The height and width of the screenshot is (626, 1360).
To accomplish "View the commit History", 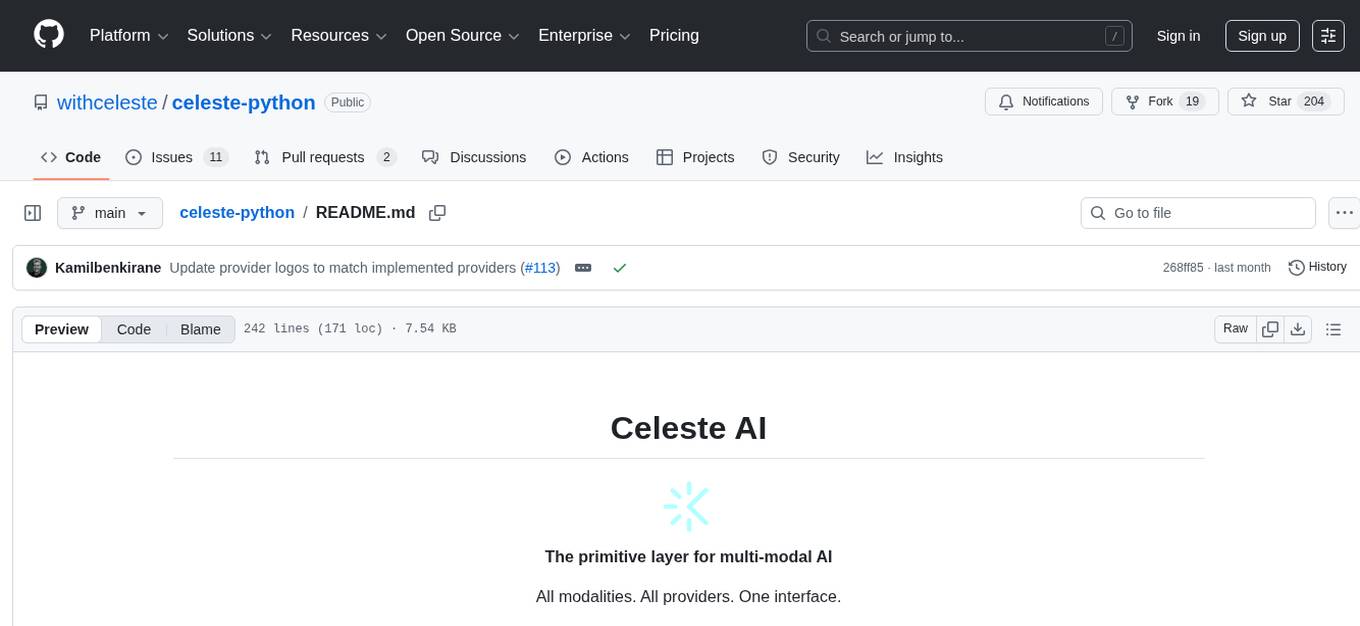I will point(1317,267).
